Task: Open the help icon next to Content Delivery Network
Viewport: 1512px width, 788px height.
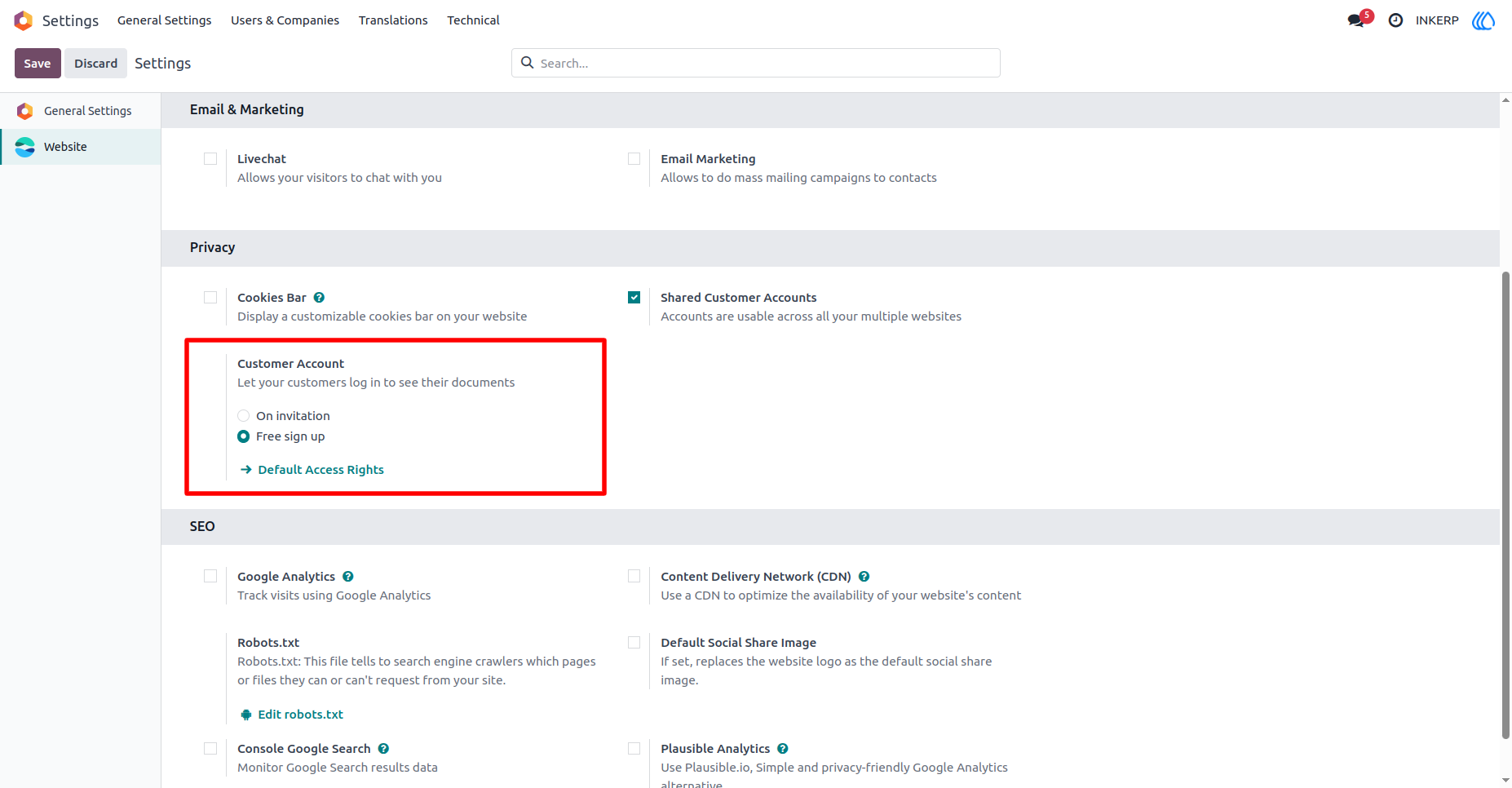Action: [x=864, y=577]
